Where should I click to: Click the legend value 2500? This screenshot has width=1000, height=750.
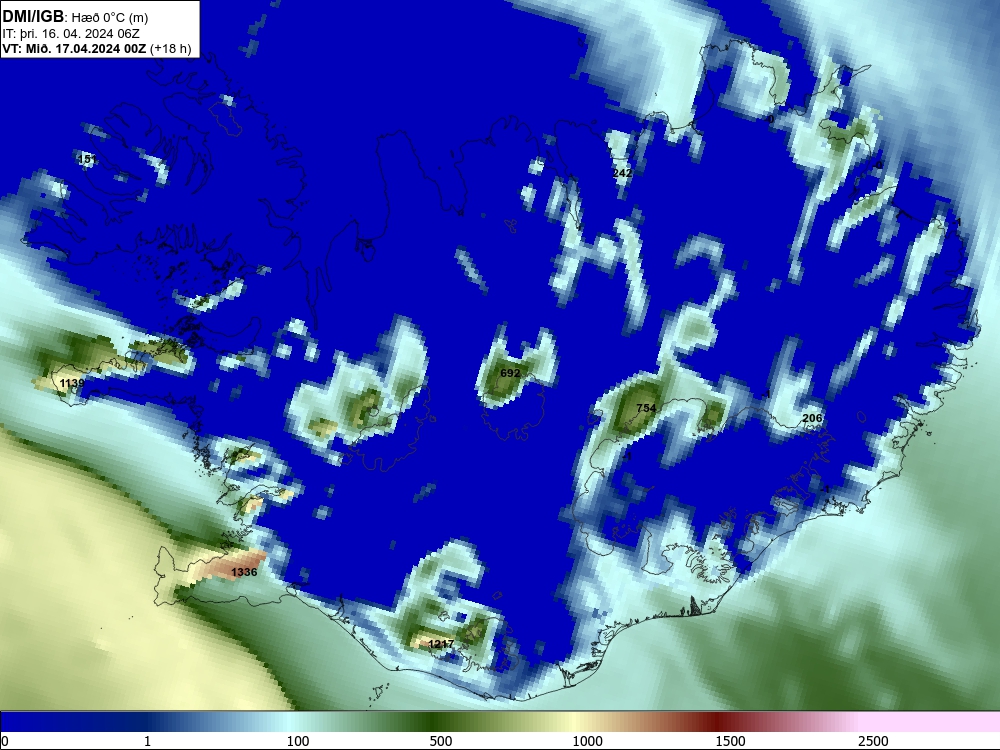pos(873,741)
